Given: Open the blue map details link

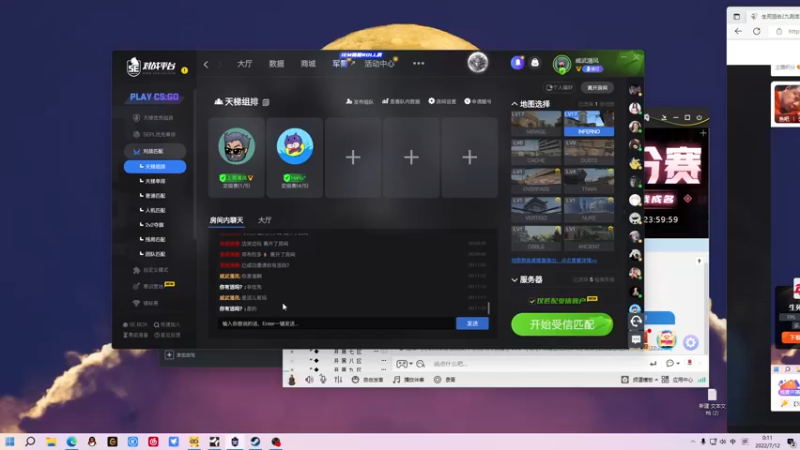Looking at the screenshot, I should 554,261.
